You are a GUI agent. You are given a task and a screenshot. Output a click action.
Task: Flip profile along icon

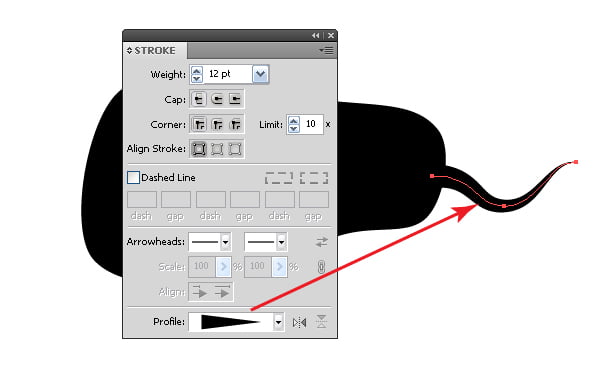point(299,323)
